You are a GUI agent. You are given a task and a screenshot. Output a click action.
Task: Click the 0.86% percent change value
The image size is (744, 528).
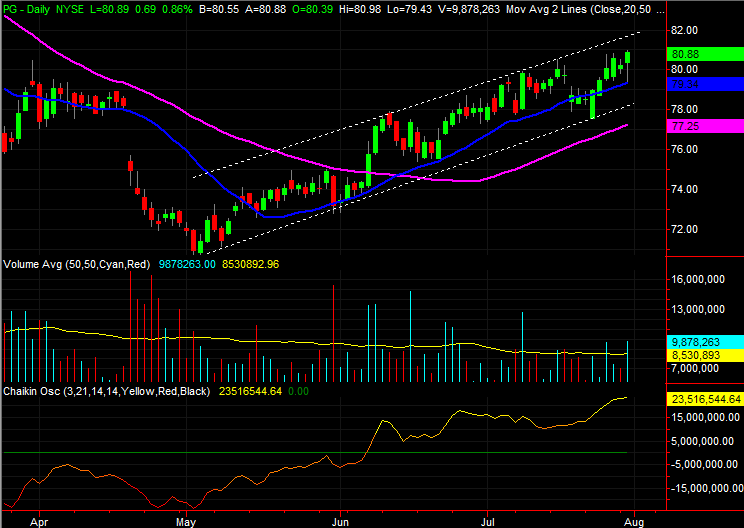pos(177,9)
